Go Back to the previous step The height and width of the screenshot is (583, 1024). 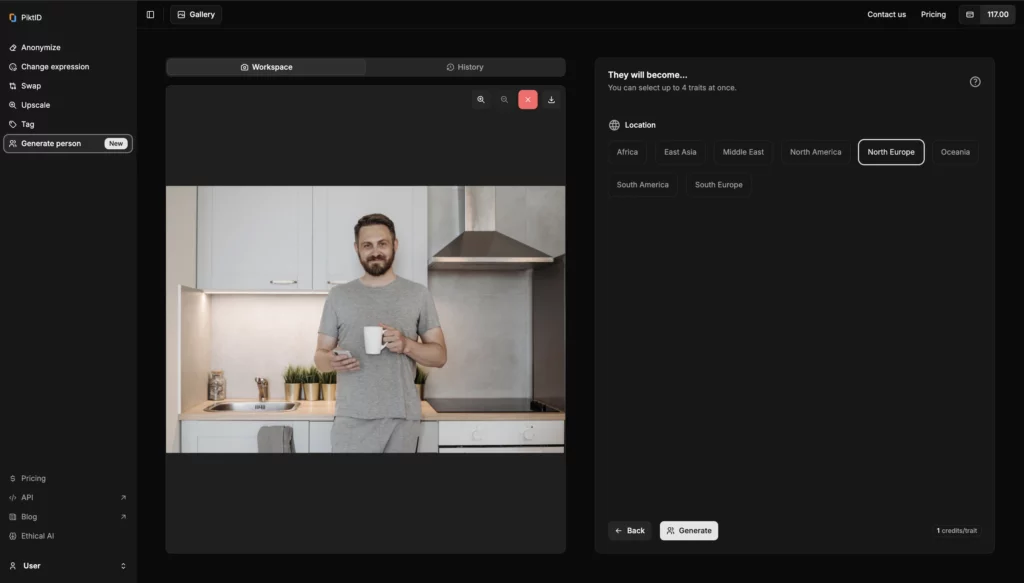pos(629,530)
